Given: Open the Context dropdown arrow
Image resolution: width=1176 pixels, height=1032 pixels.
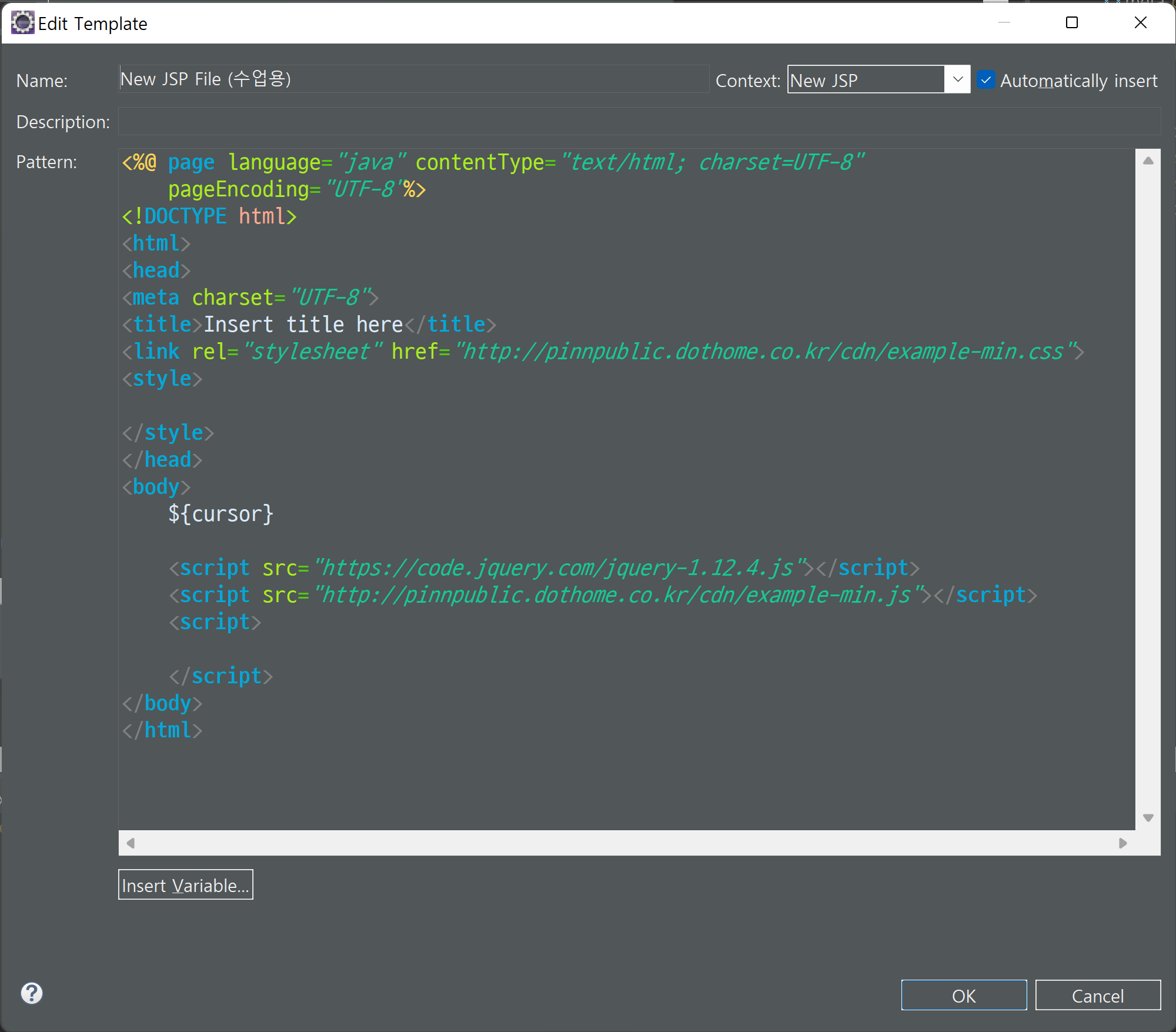Looking at the screenshot, I should tap(957, 79).
